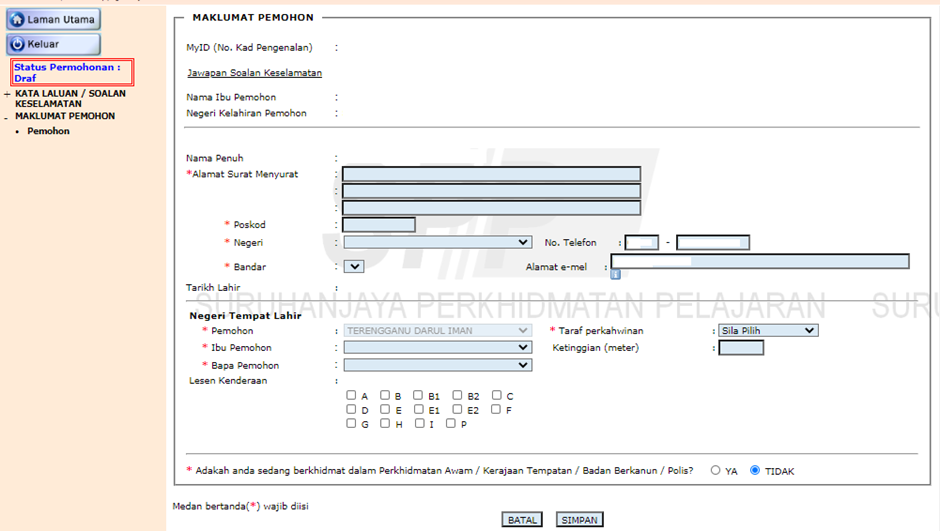
Task: Open the Ibu Pemohon state dropdown
Action: click(438, 348)
